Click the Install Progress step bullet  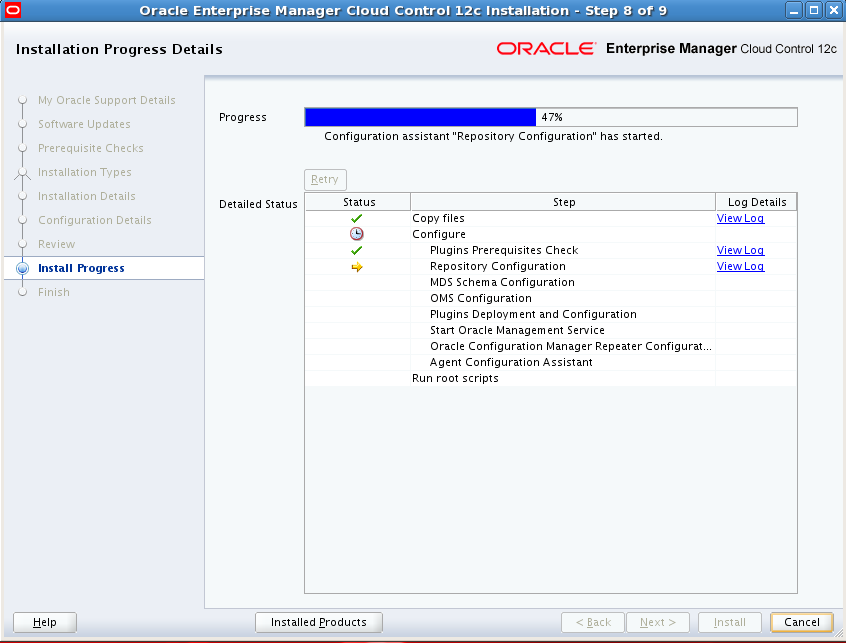[22, 268]
